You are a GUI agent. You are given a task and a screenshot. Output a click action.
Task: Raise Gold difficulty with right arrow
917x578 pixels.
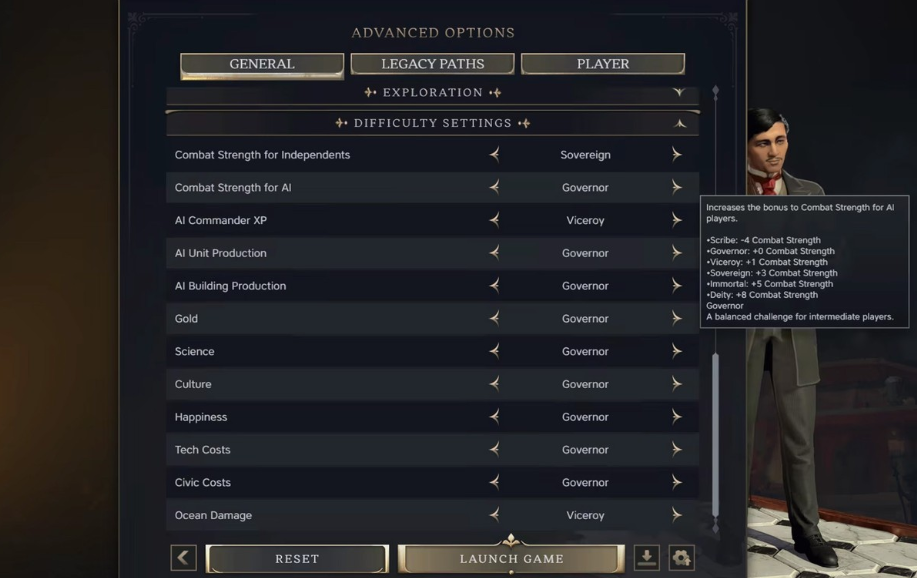point(677,318)
